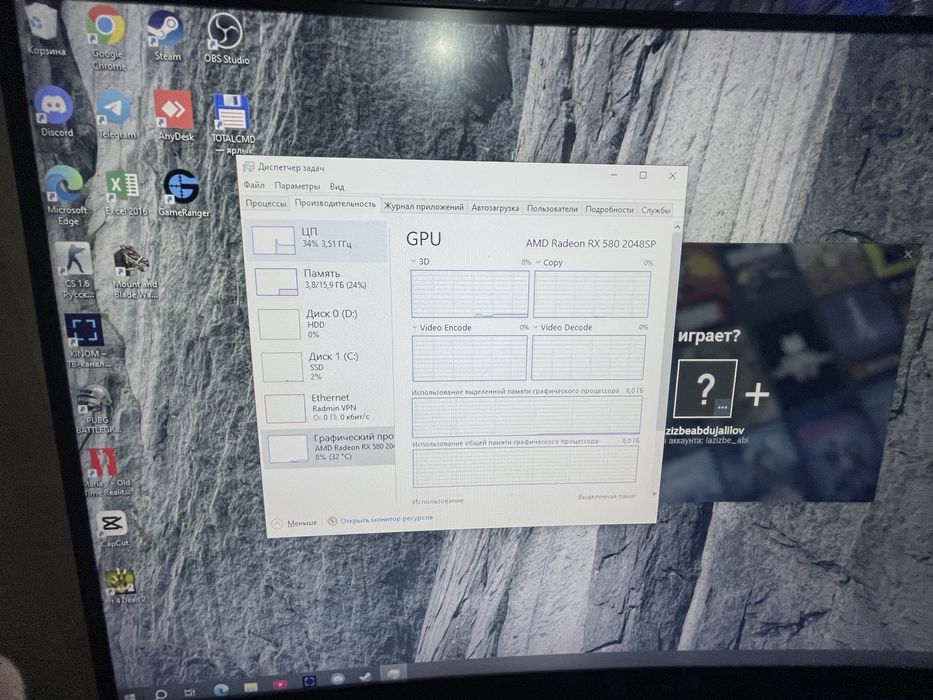The height and width of the screenshot is (700, 933).
Task: Open the Вид menu in Task Manager
Action: point(337,187)
